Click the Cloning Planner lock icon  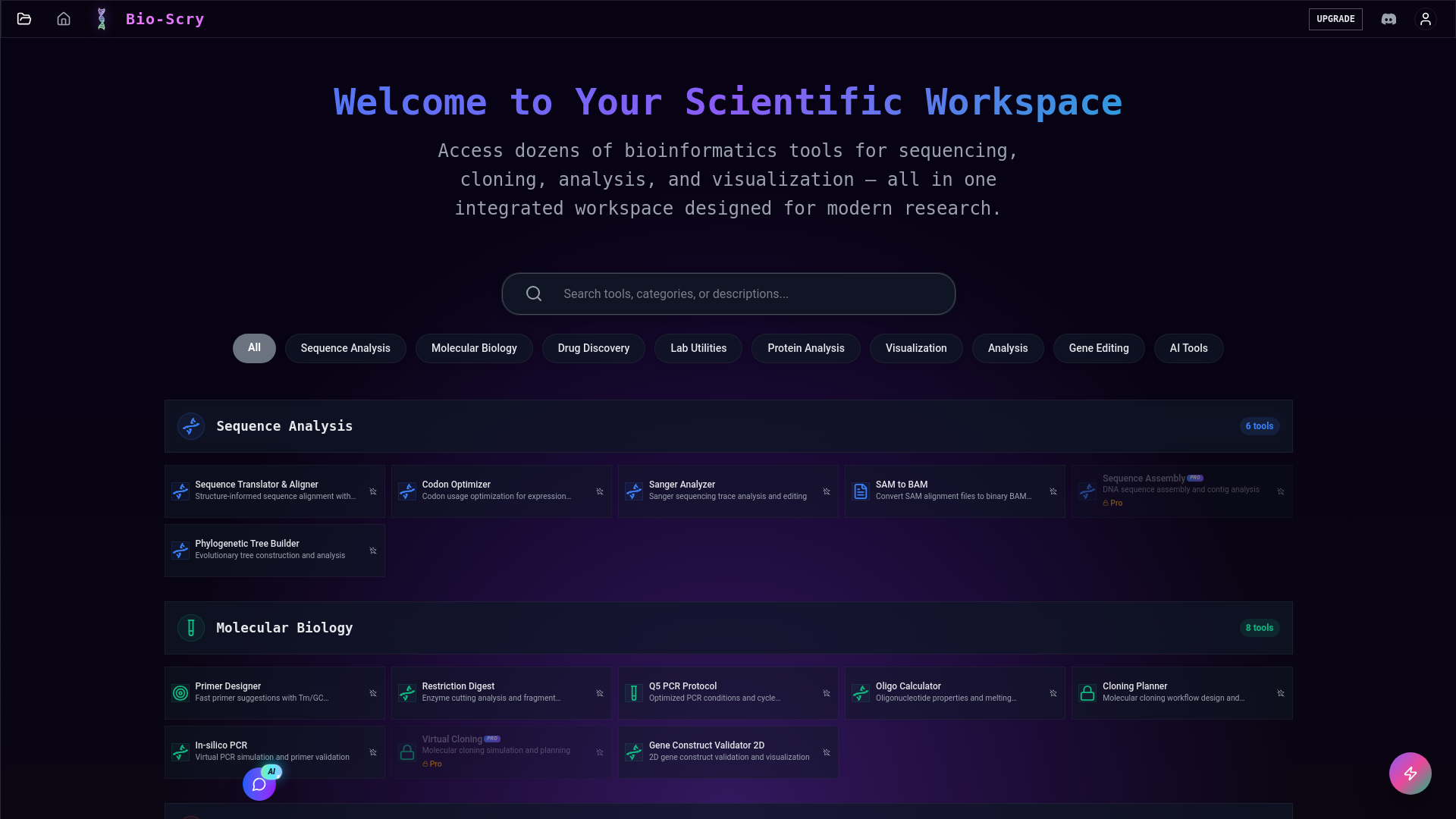pyautogui.click(x=1087, y=693)
